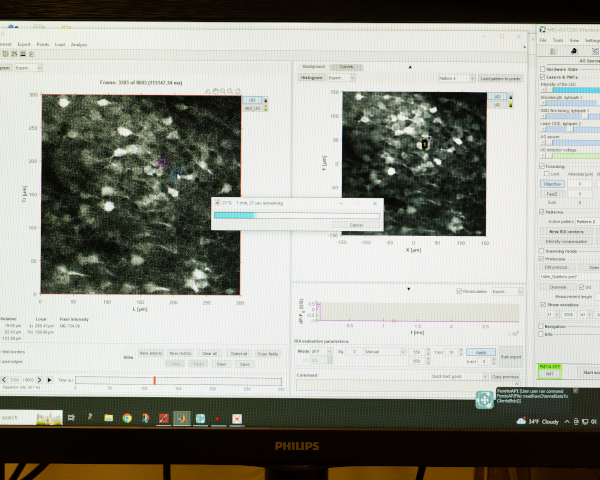Viewport: 600px width, 480px height.
Task: Open the MES window File menu
Action: tap(543, 40)
